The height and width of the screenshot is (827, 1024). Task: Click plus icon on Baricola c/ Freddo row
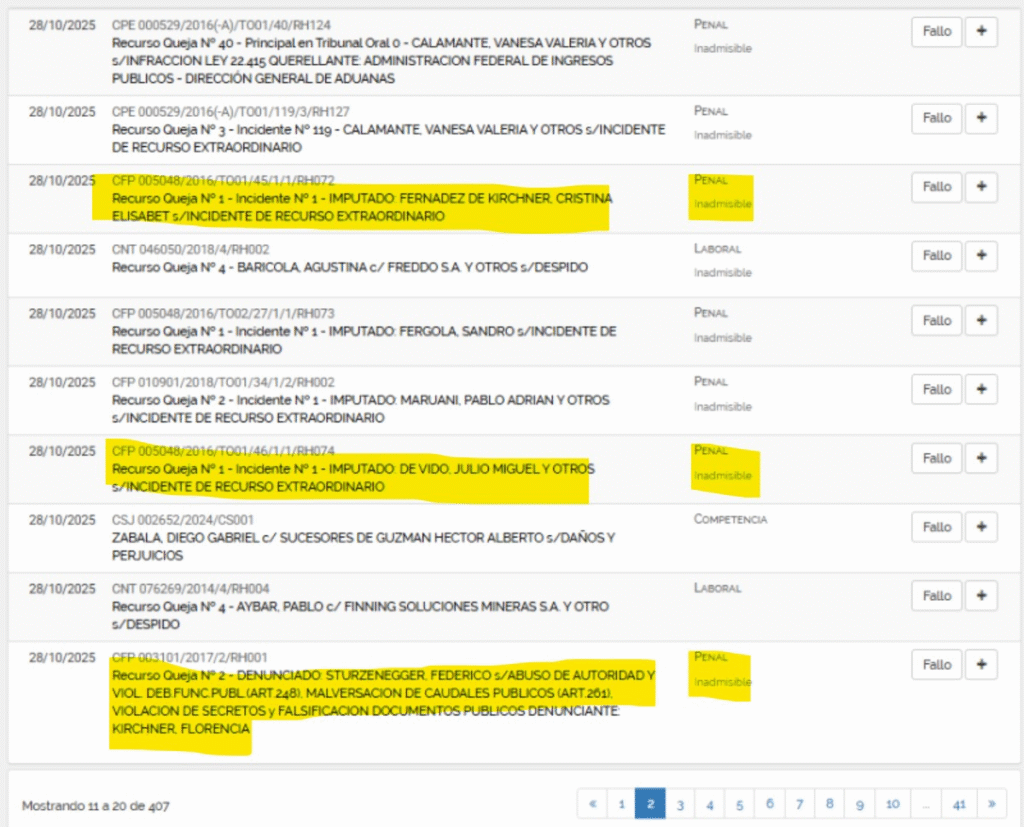980,256
